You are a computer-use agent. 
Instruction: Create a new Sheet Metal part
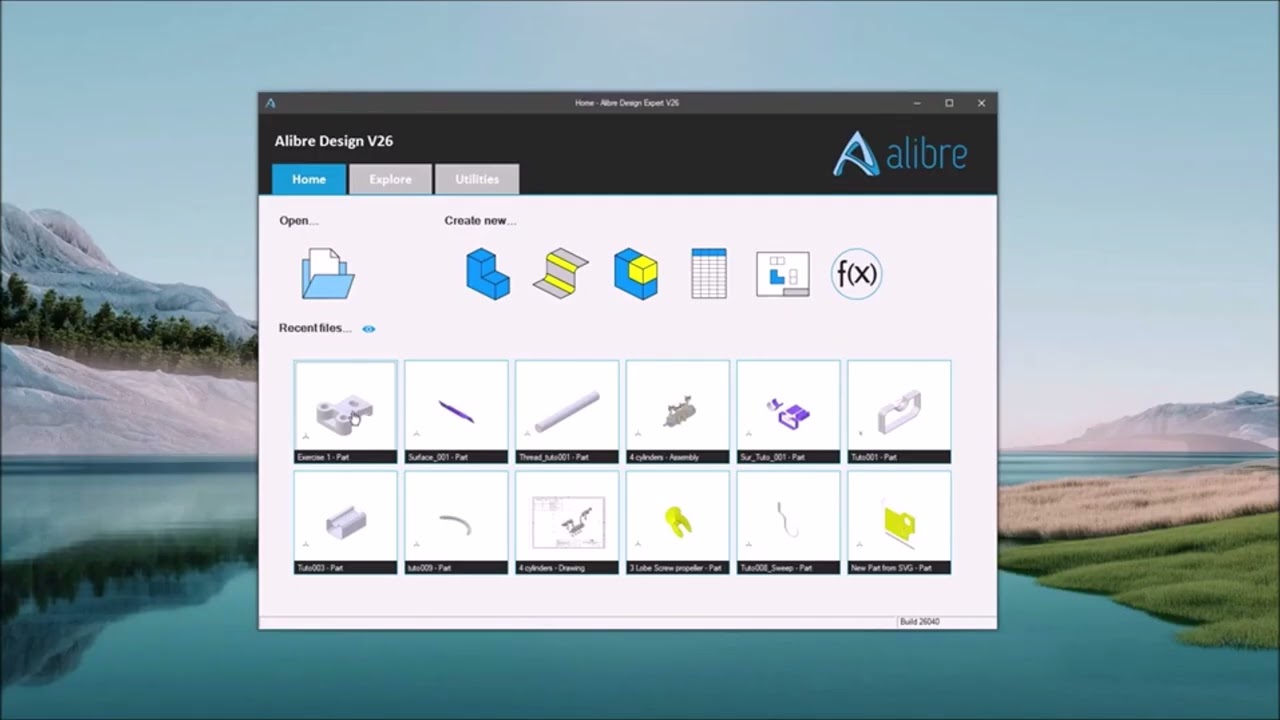561,273
